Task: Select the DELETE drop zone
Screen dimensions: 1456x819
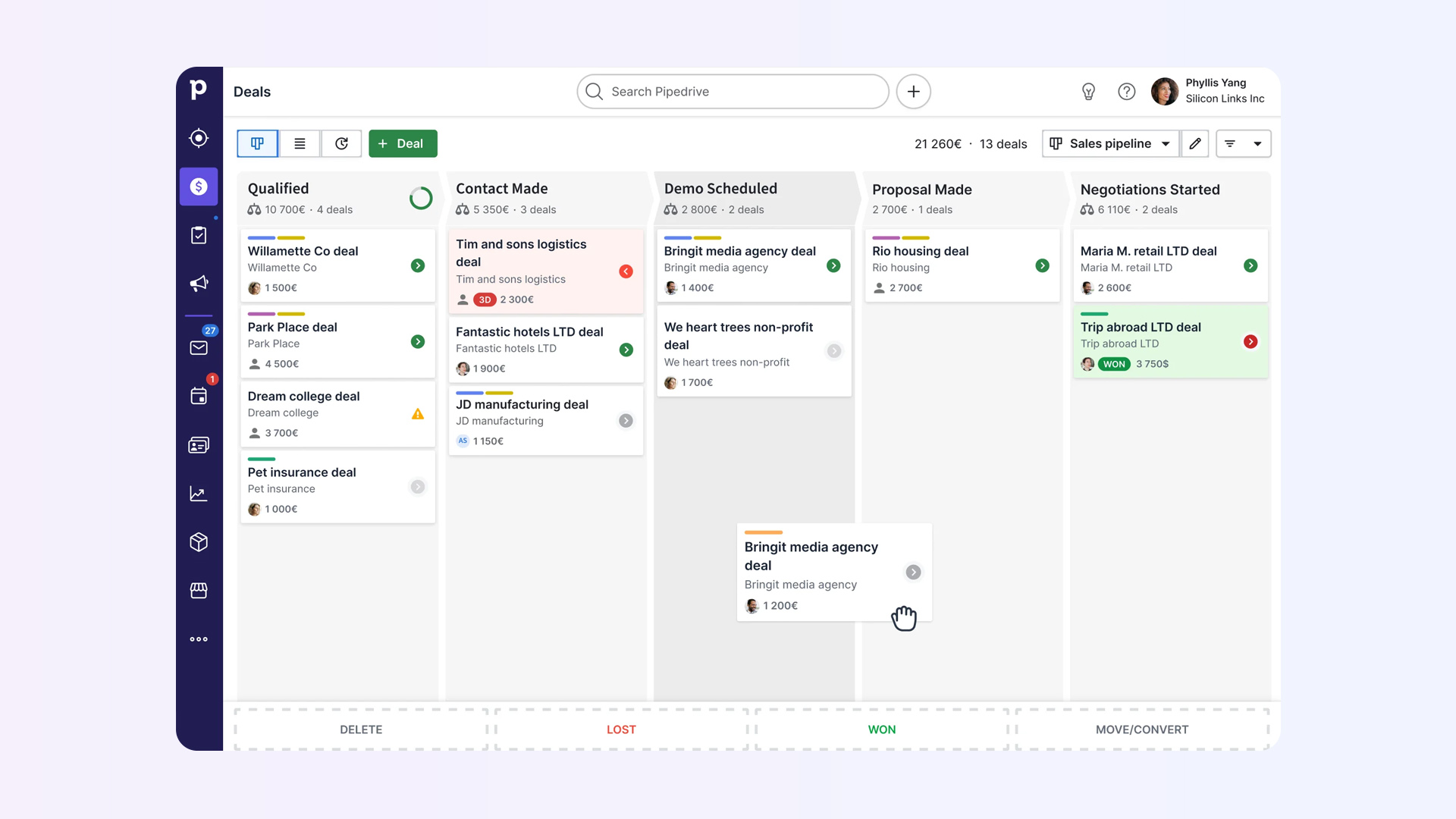Action: pyautogui.click(x=361, y=730)
